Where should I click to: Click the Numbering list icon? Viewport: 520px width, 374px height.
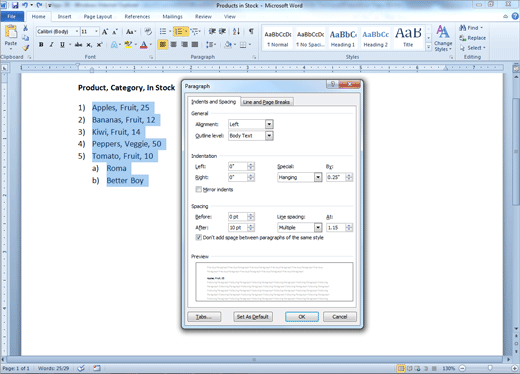point(179,31)
